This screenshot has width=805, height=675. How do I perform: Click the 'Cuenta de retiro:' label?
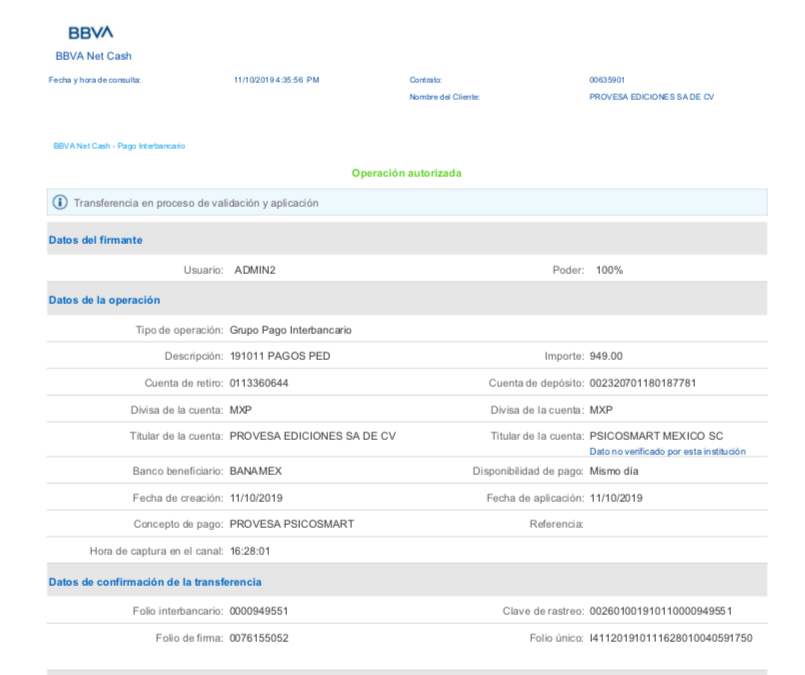click(184, 383)
